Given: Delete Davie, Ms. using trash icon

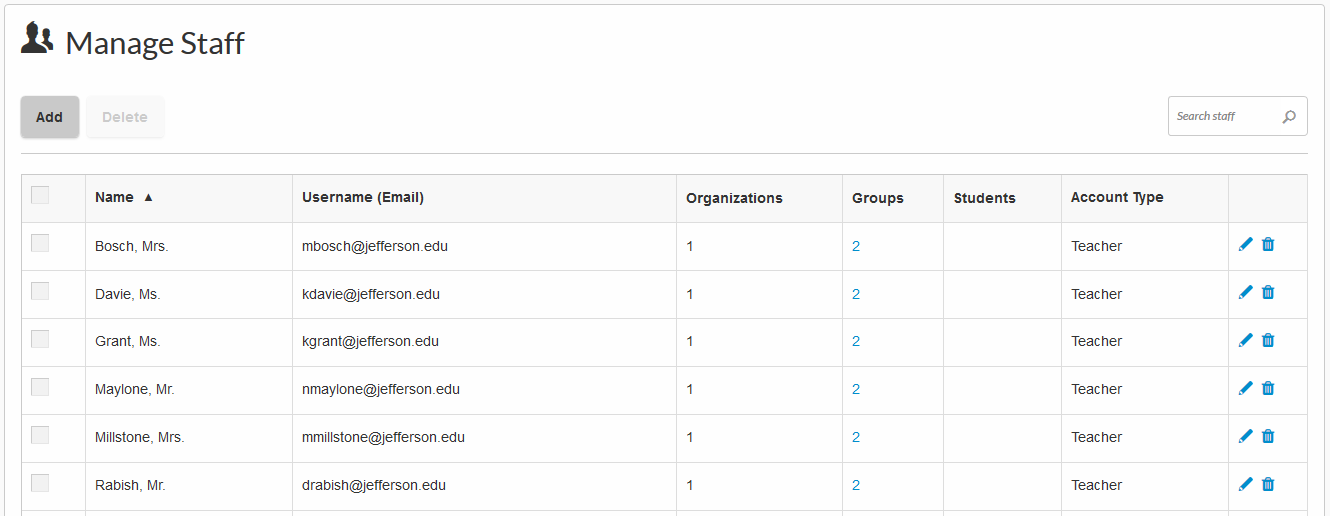Looking at the screenshot, I should click(1268, 292).
